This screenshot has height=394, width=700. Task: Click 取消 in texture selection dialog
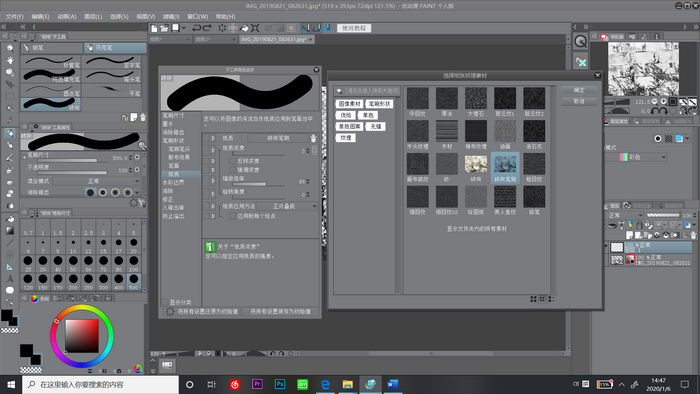point(579,101)
